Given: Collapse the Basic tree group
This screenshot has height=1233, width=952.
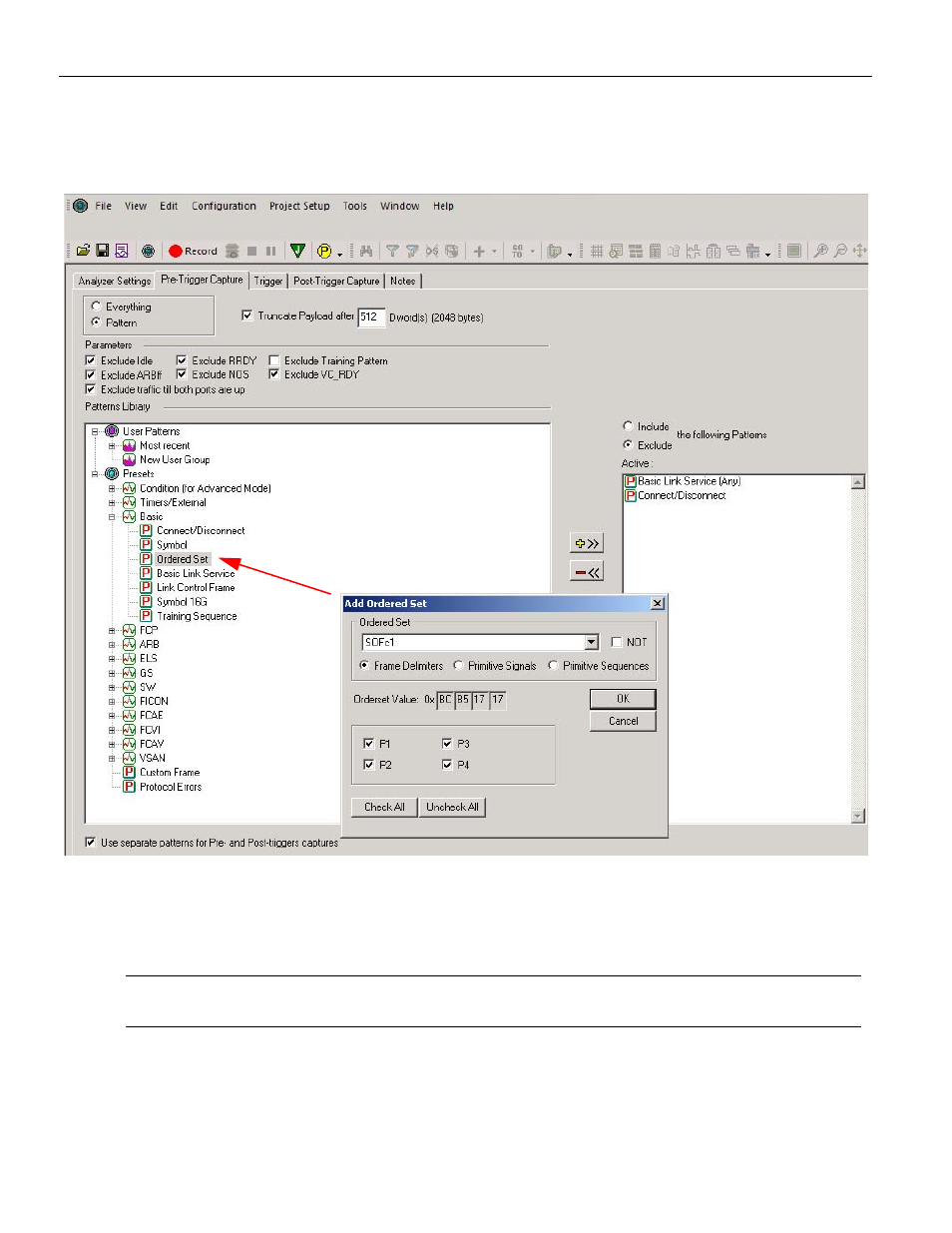Looking at the screenshot, I should [x=112, y=517].
